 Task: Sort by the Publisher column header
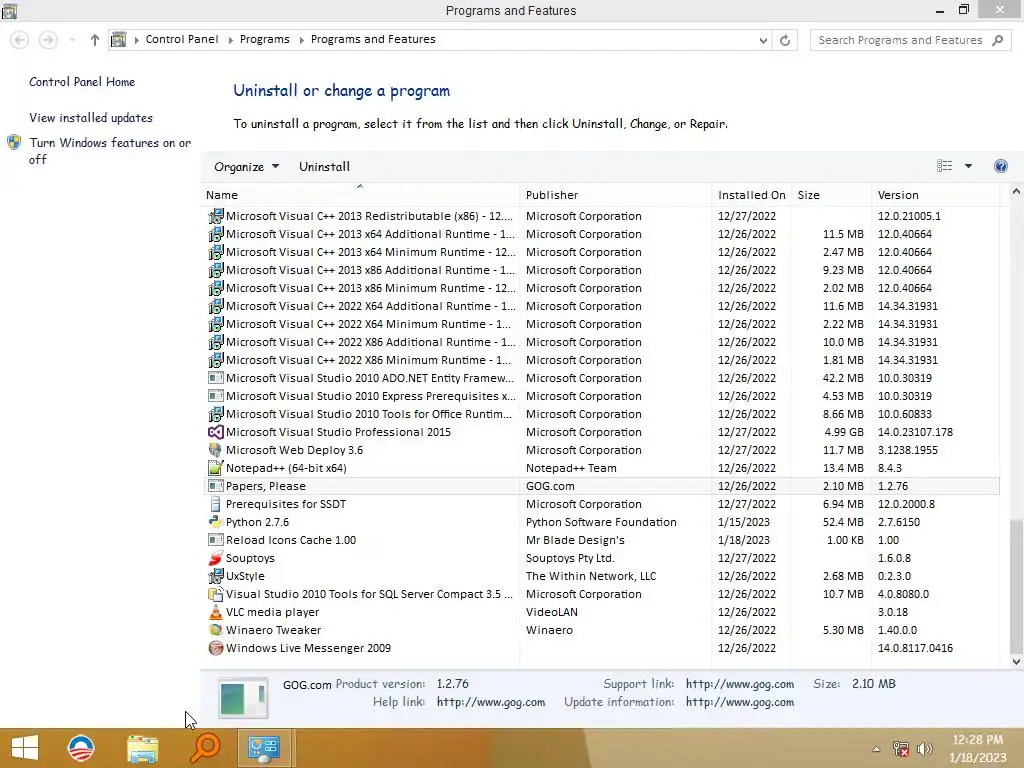point(616,195)
